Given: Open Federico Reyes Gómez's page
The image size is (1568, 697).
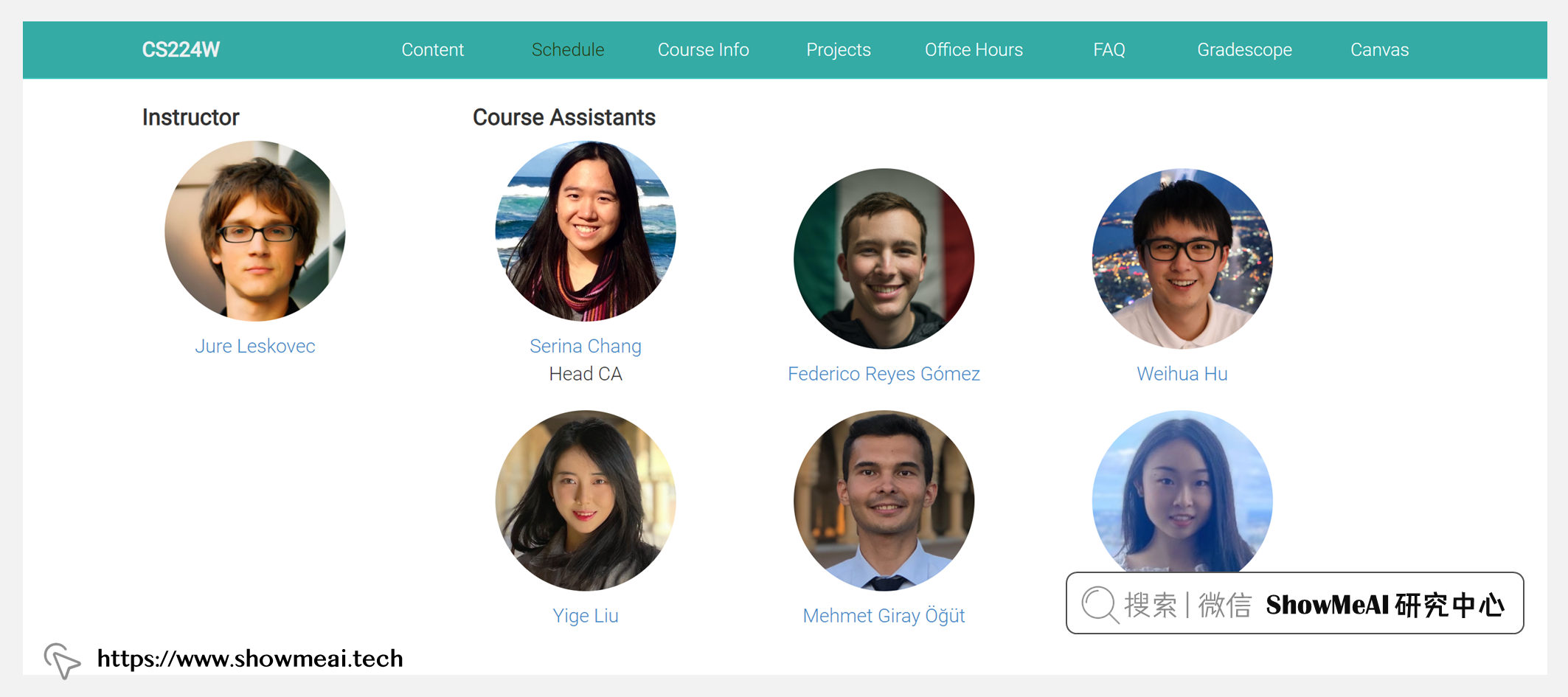Looking at the screenshot, I should (x=884, y=373).
